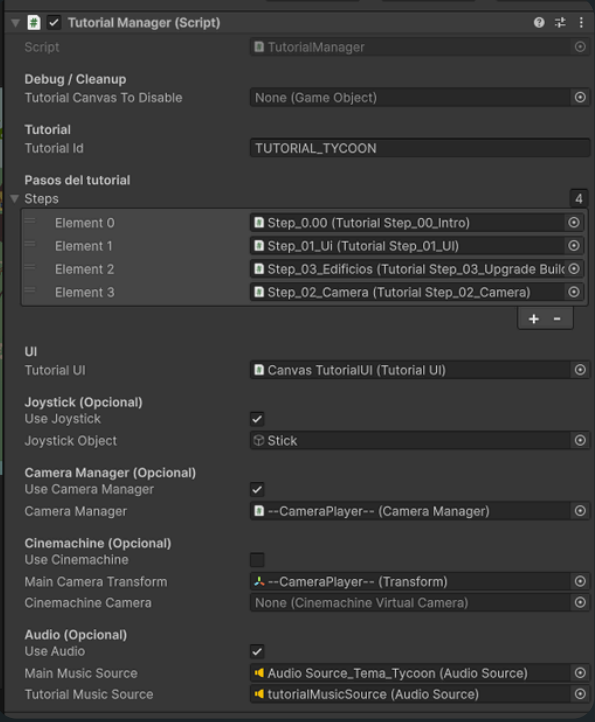Click the Tutorial Id text field
595x722 pixels.
(x=420, y=148)
